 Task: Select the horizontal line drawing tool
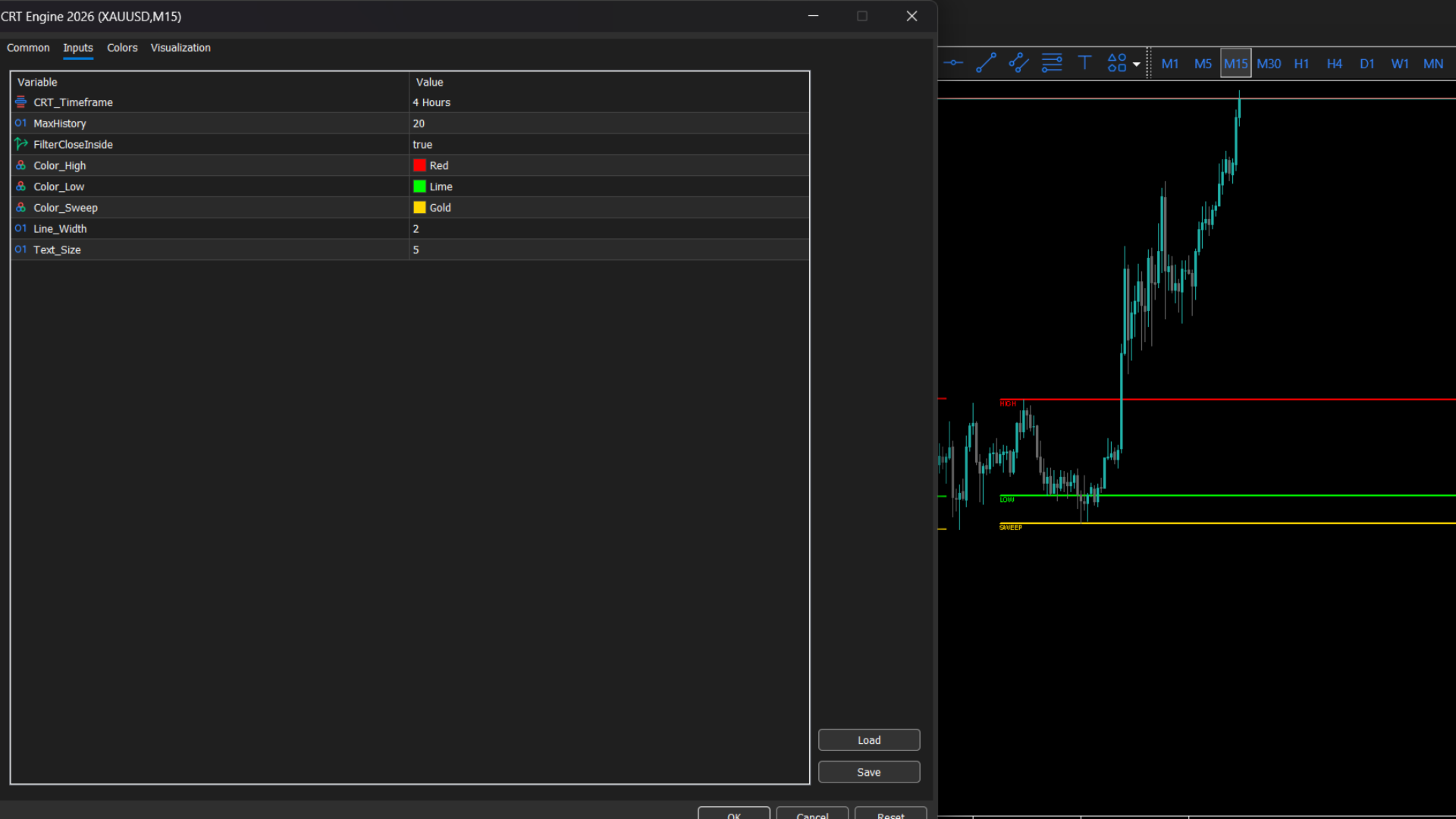(x=953, y=63)
